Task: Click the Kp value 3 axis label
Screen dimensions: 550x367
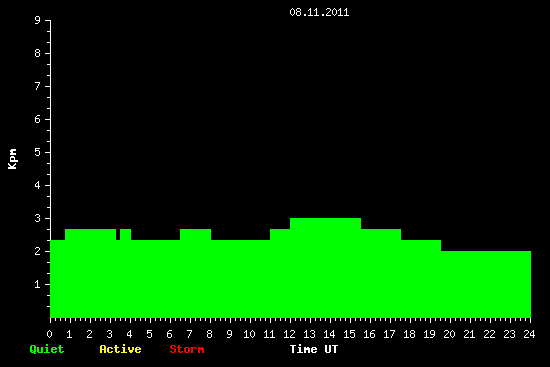Action: pos(38,218)
